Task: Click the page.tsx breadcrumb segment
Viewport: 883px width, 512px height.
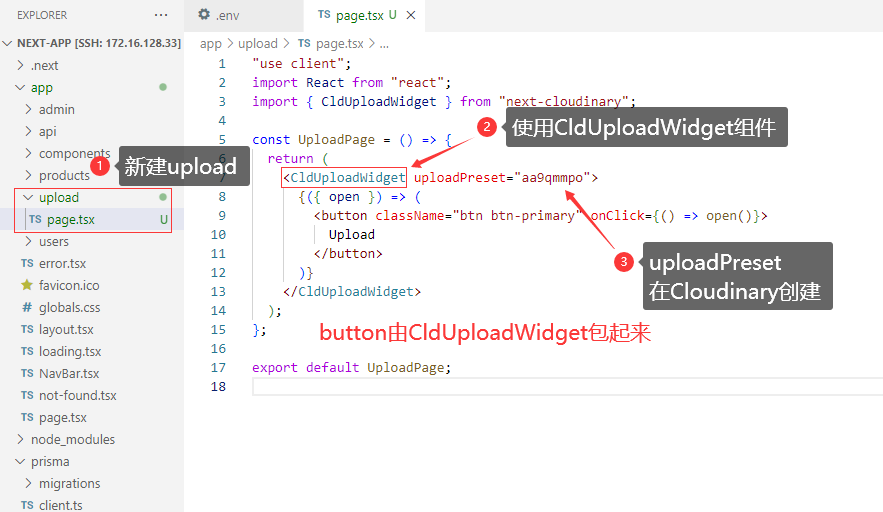Action: 340,44
